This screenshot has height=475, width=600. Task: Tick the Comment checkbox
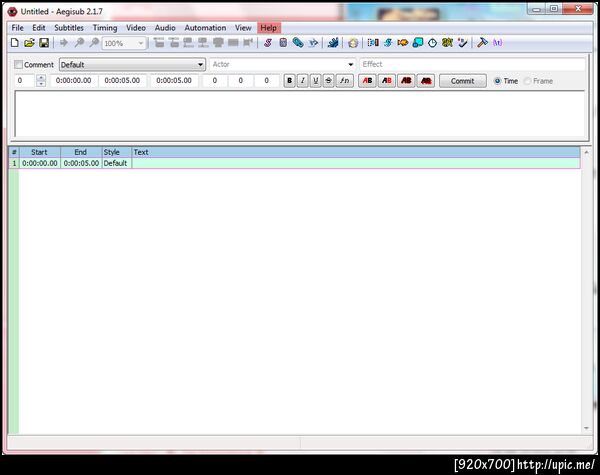pos(18,65)
